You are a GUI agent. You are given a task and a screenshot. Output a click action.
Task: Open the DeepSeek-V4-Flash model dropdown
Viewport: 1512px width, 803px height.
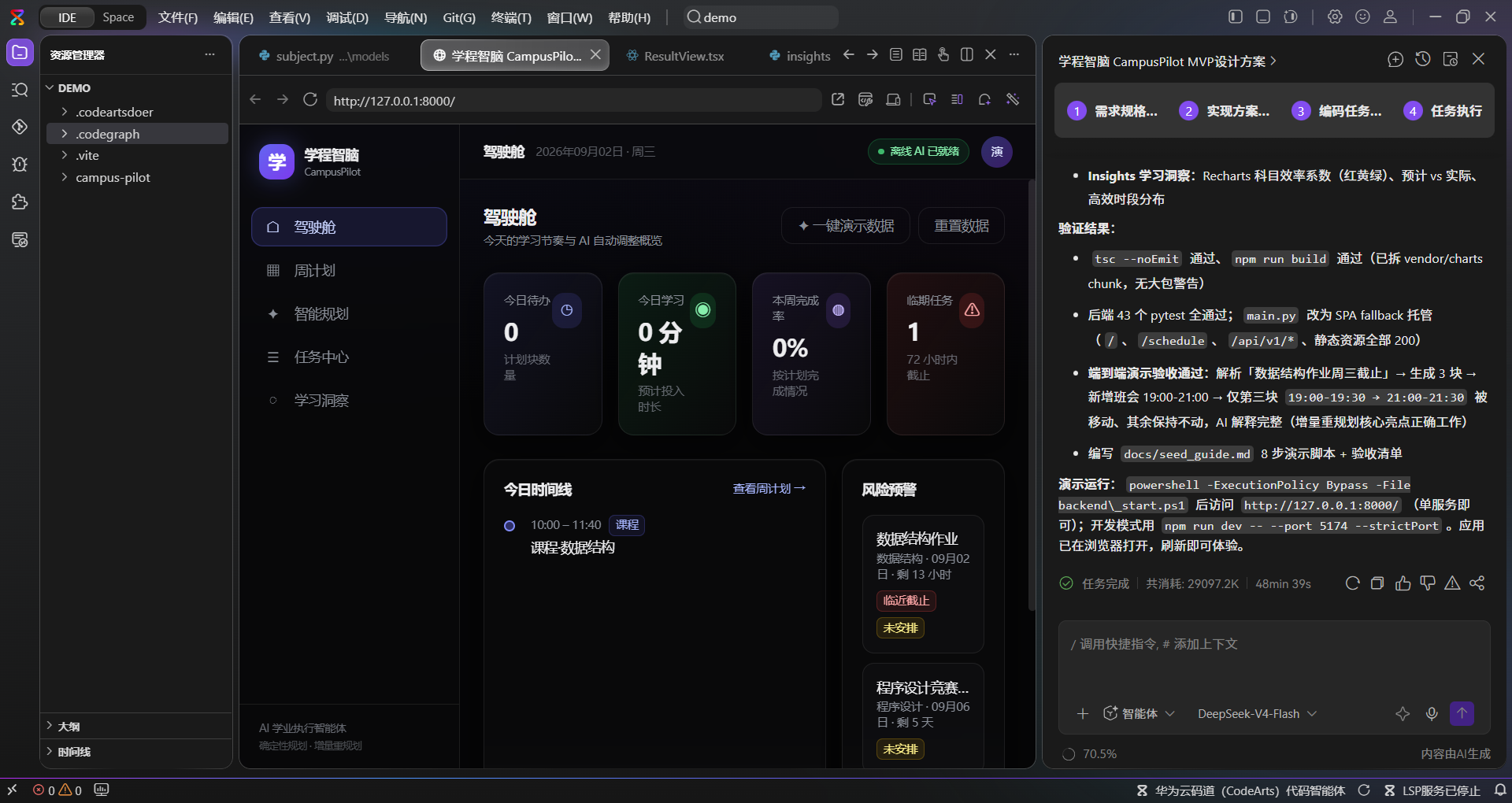click(1257, 713)
